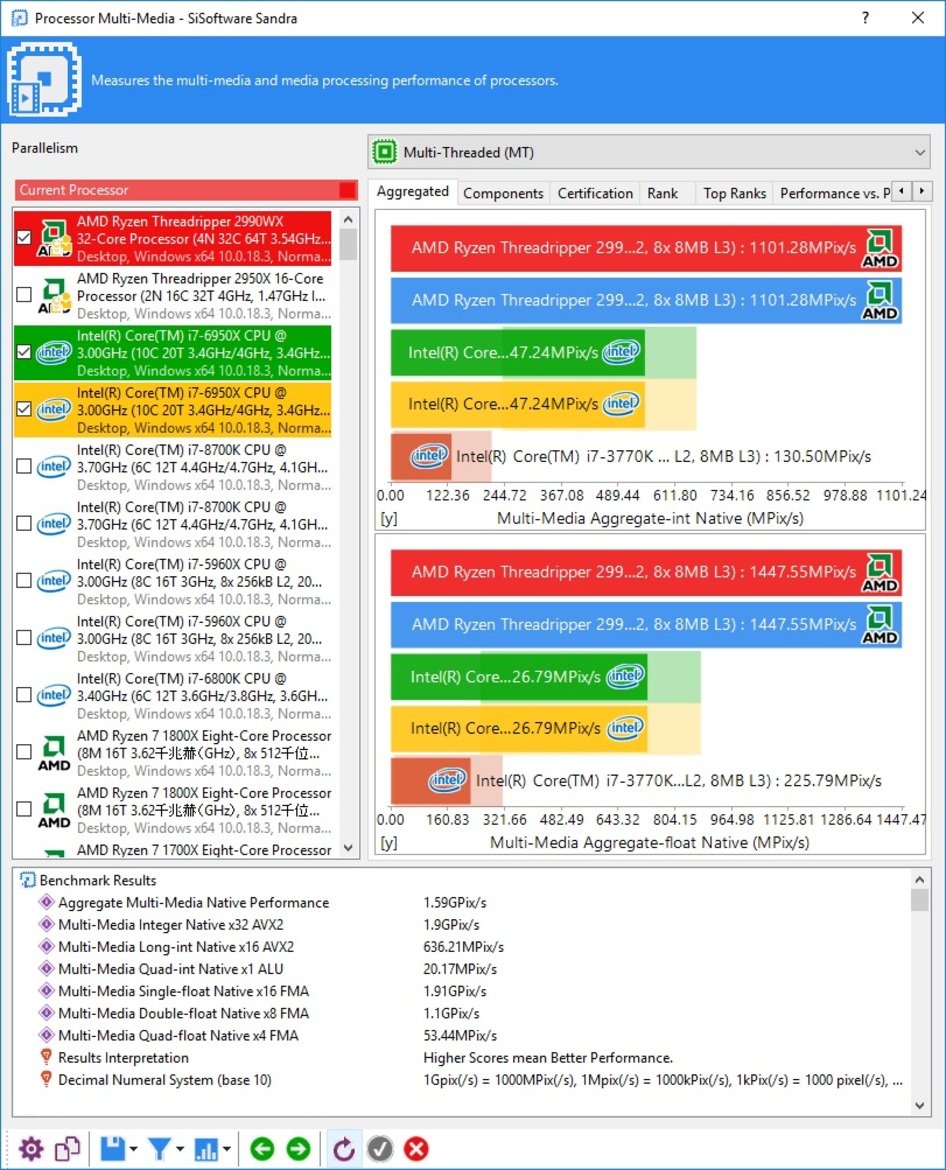Click the processor list scrollbar thumb

pos(348,244)
